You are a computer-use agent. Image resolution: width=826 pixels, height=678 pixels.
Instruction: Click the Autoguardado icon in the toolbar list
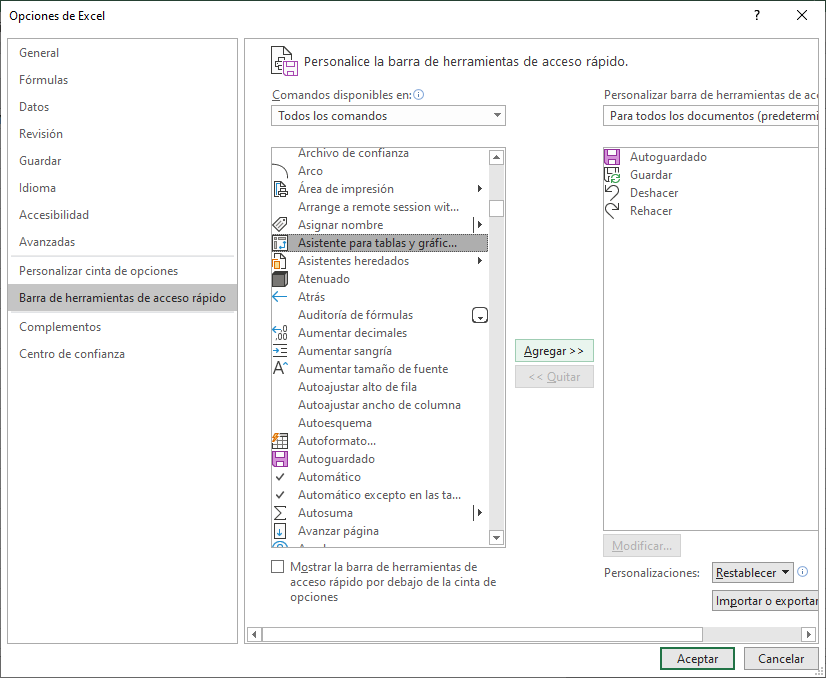click(x=612, y=157)
